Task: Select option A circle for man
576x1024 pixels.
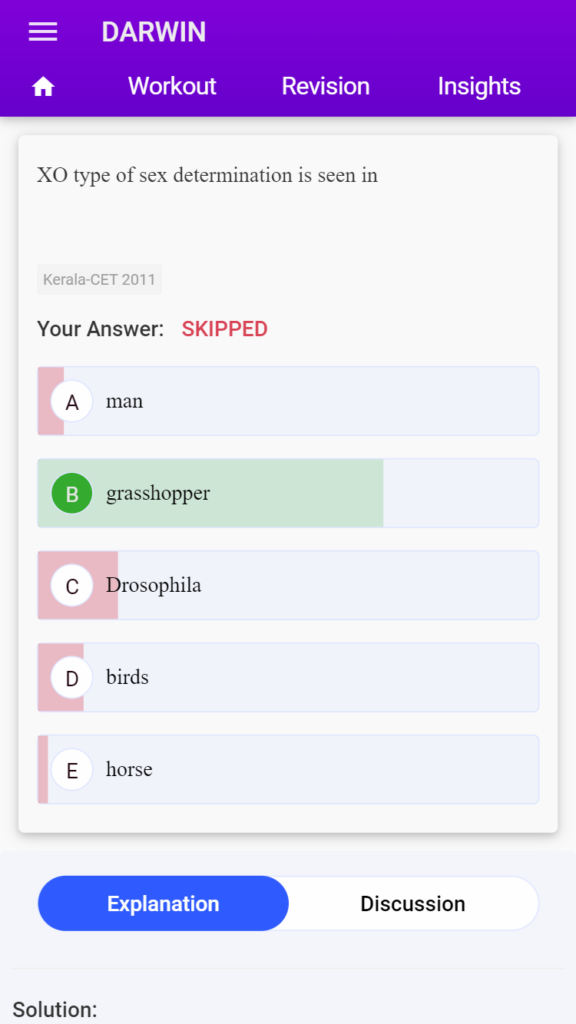Action: pyautogui.click(x=72, y=402)
